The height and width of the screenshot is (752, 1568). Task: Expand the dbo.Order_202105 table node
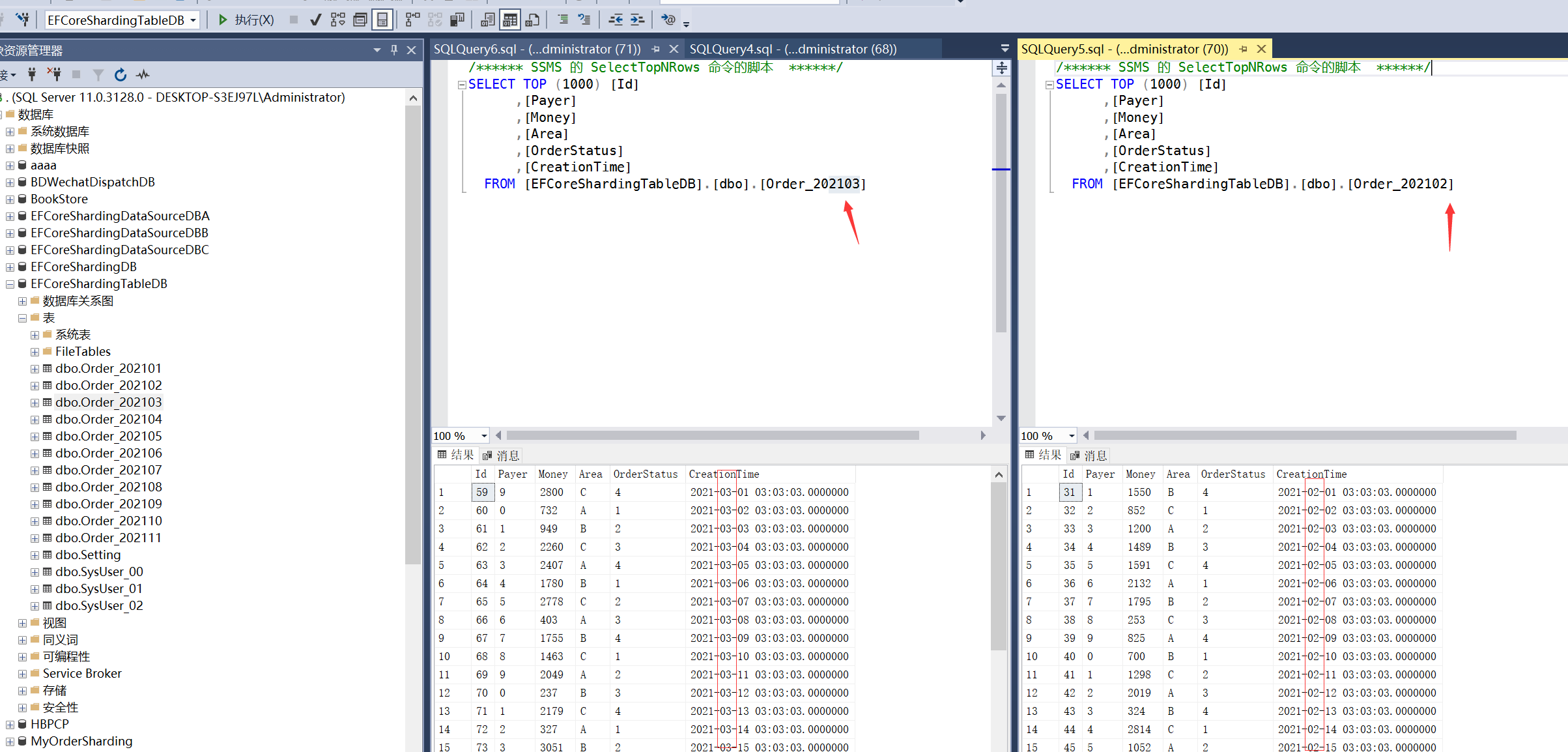click(35, 437)
